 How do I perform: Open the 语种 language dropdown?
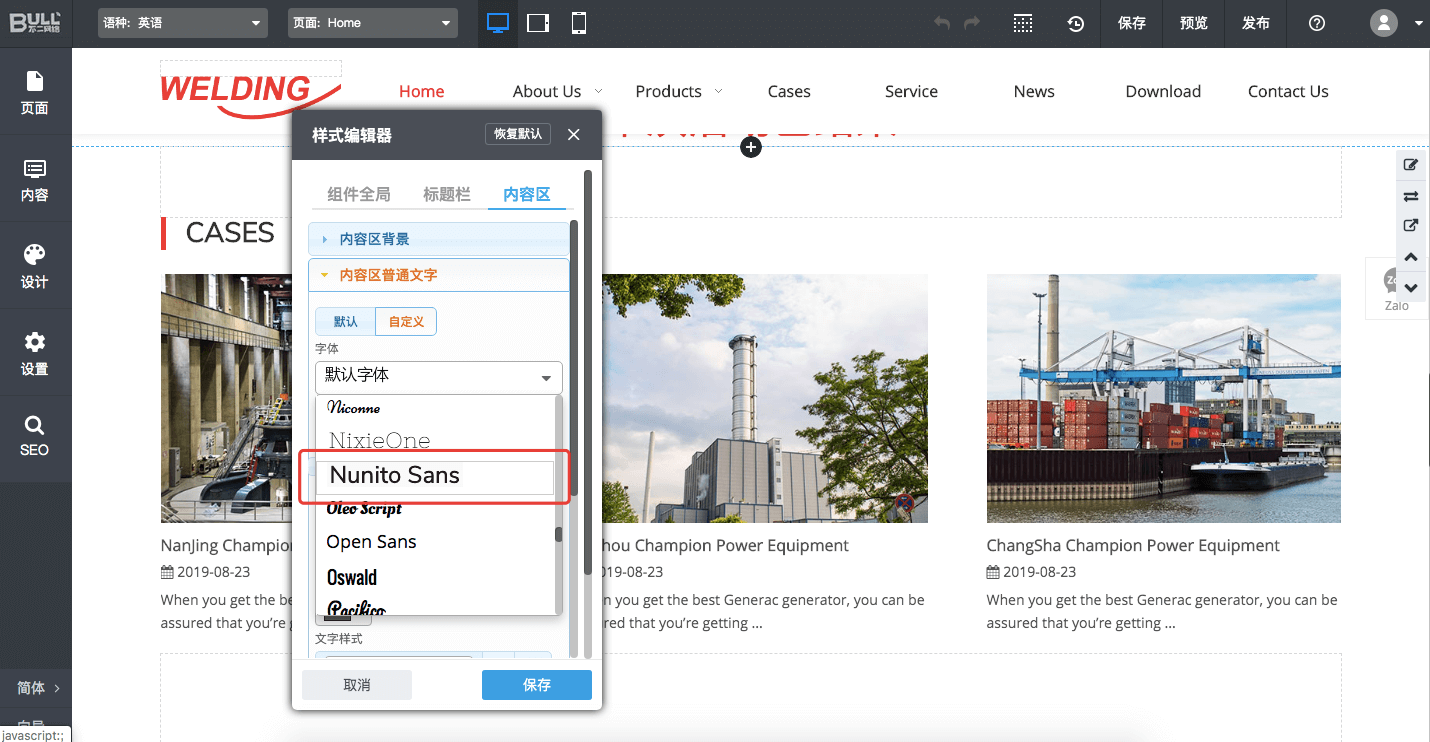[183, 23]
